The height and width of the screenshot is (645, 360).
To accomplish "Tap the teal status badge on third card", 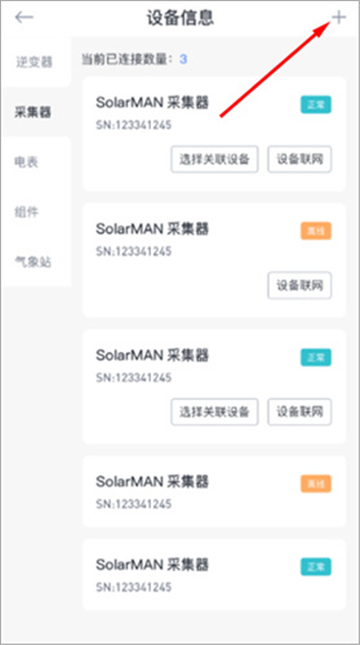I will pos(316,357).
